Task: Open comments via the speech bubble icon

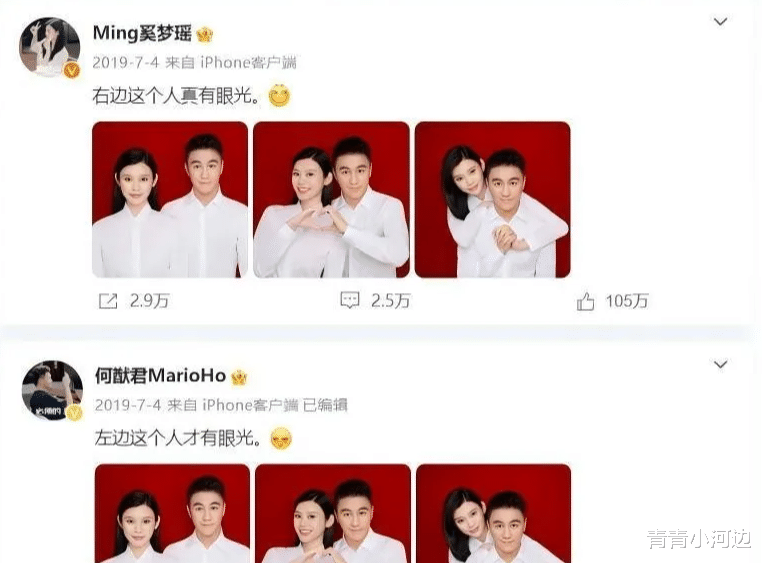Action: 350,300
